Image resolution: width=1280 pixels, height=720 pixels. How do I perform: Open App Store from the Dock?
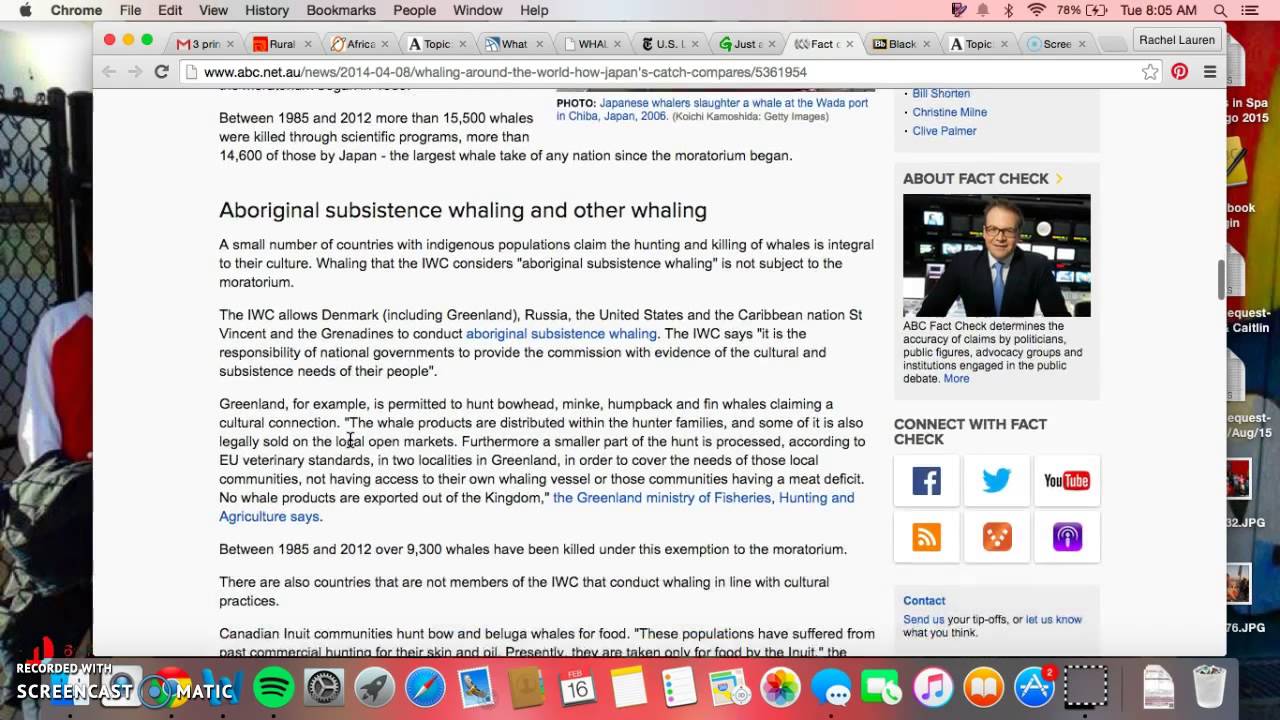(x=1035, y=688)
